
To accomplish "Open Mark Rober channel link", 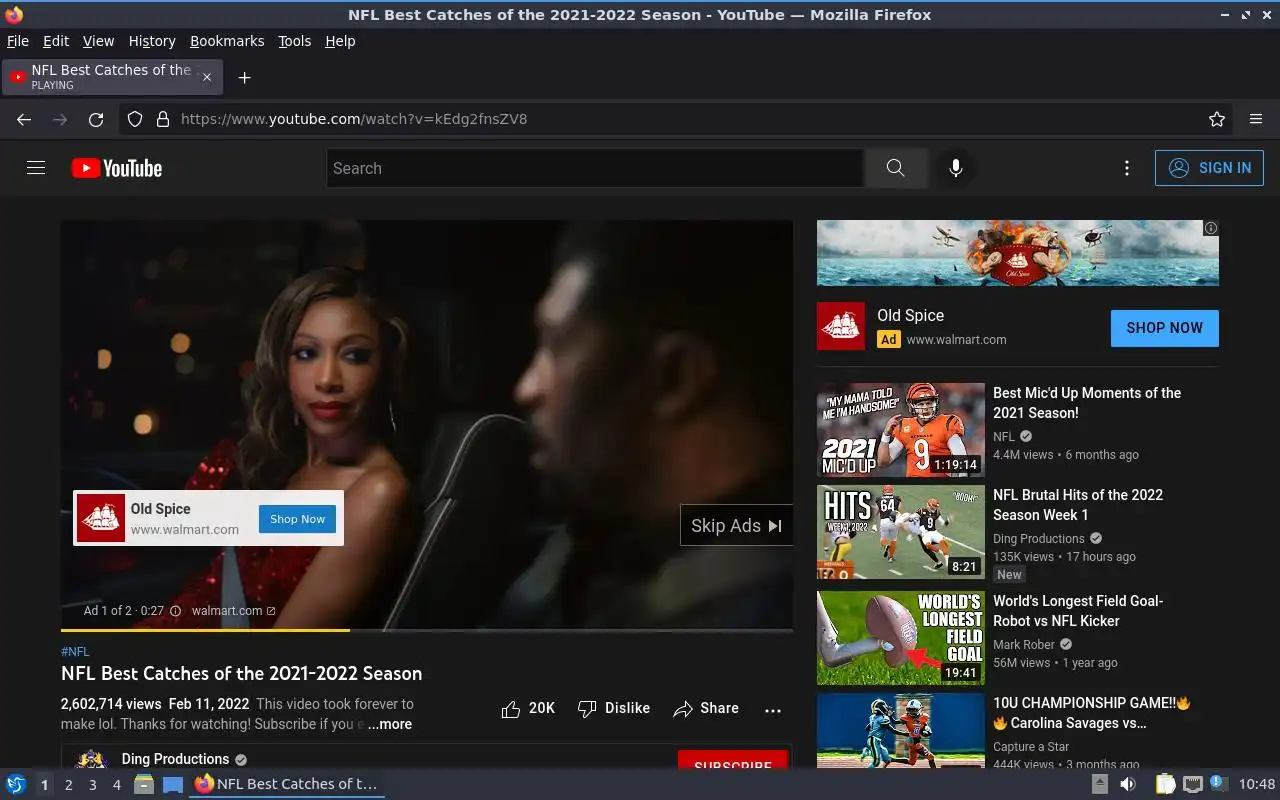I will 1024,645.
